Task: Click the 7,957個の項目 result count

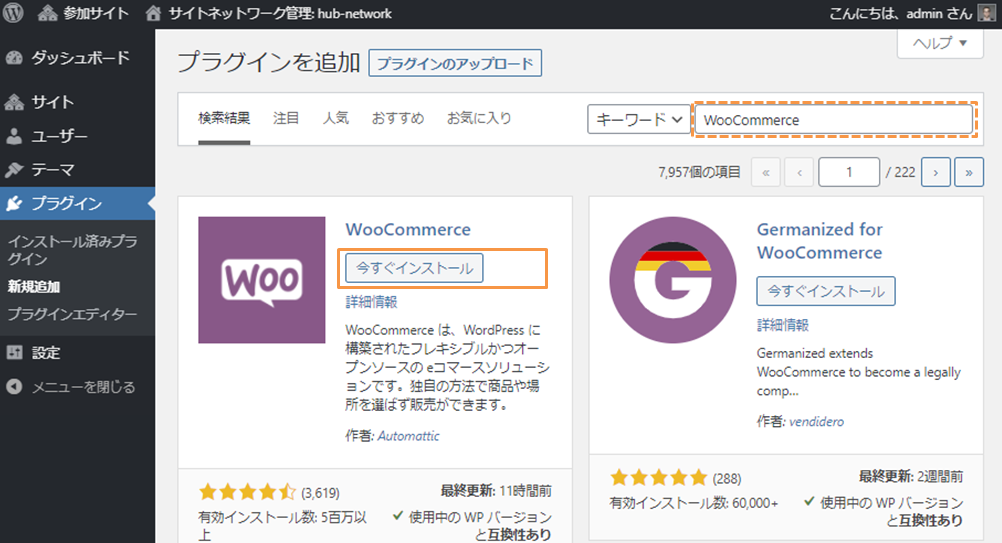Action: coord(699,172)
